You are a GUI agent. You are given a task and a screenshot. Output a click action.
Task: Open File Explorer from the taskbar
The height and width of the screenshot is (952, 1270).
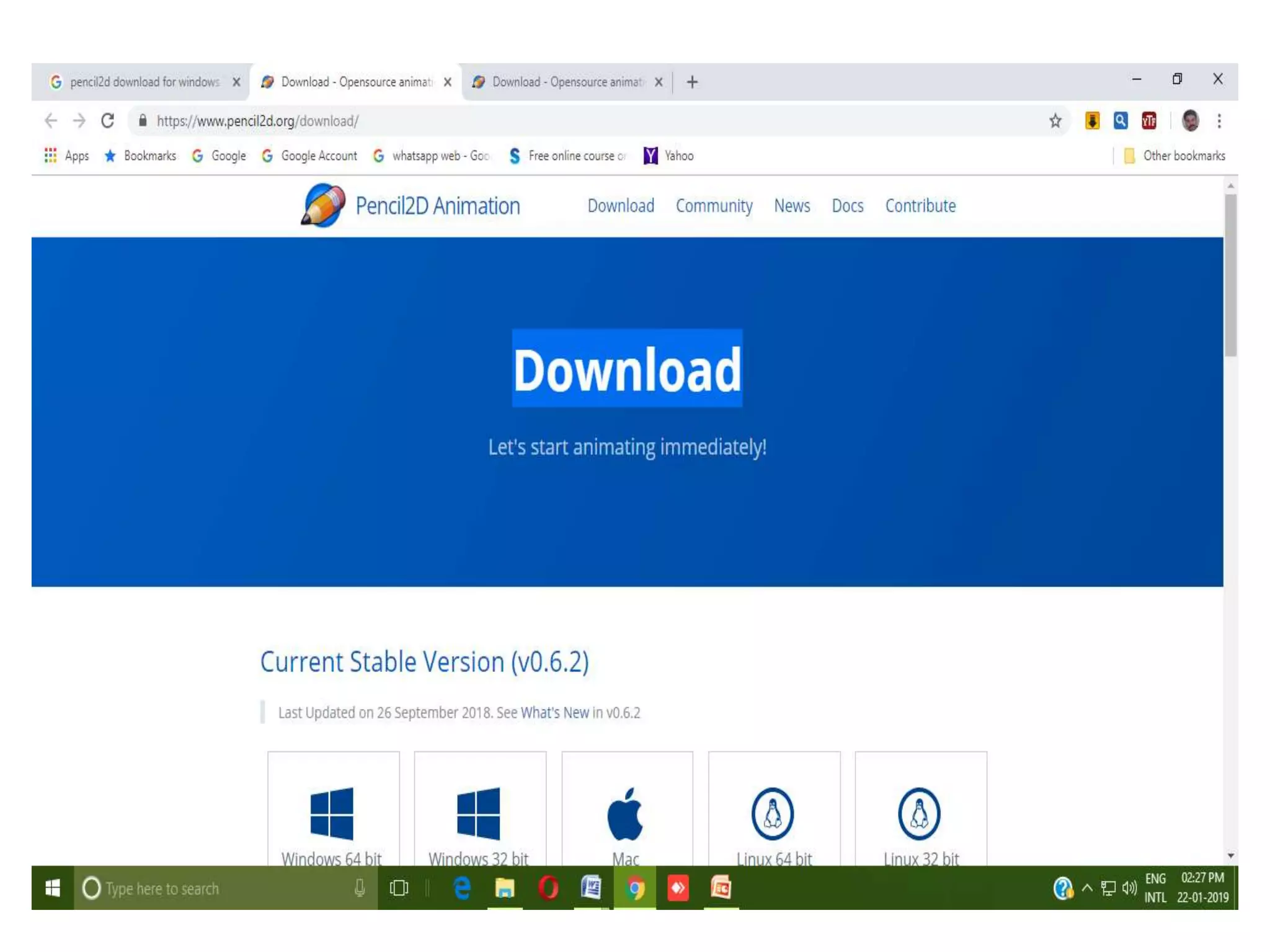(x=505, y=888)
